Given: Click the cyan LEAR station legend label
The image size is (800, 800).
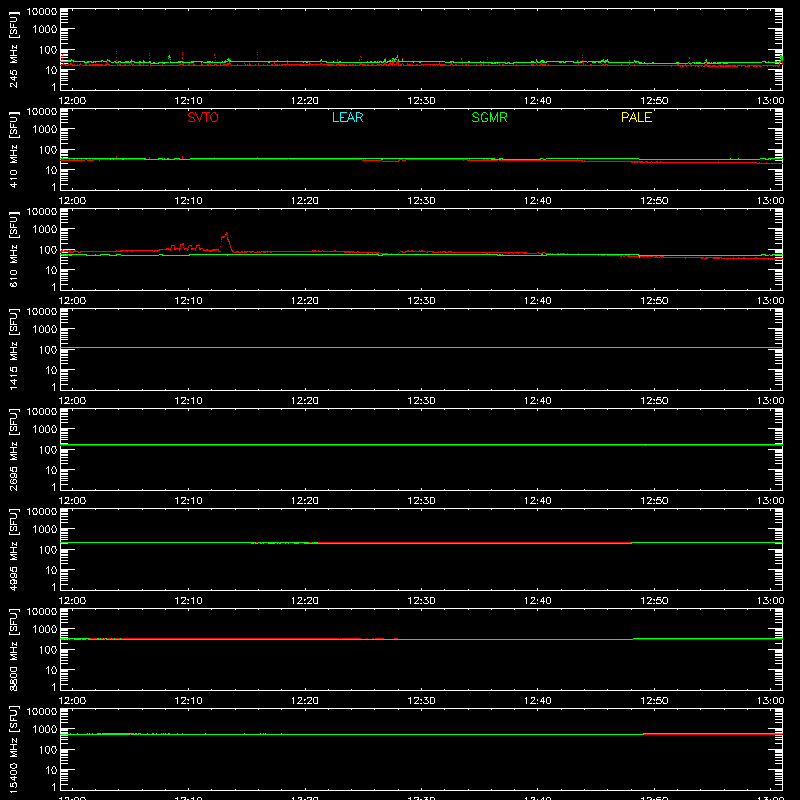Looking at the screenshot, I should point(347,117).
